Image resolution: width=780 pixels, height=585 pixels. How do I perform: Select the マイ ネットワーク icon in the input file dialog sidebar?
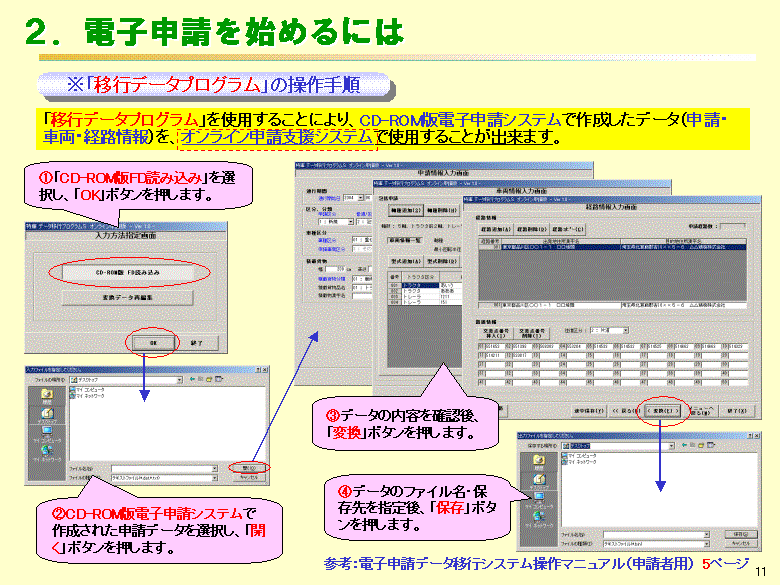[x=47, y=453]
